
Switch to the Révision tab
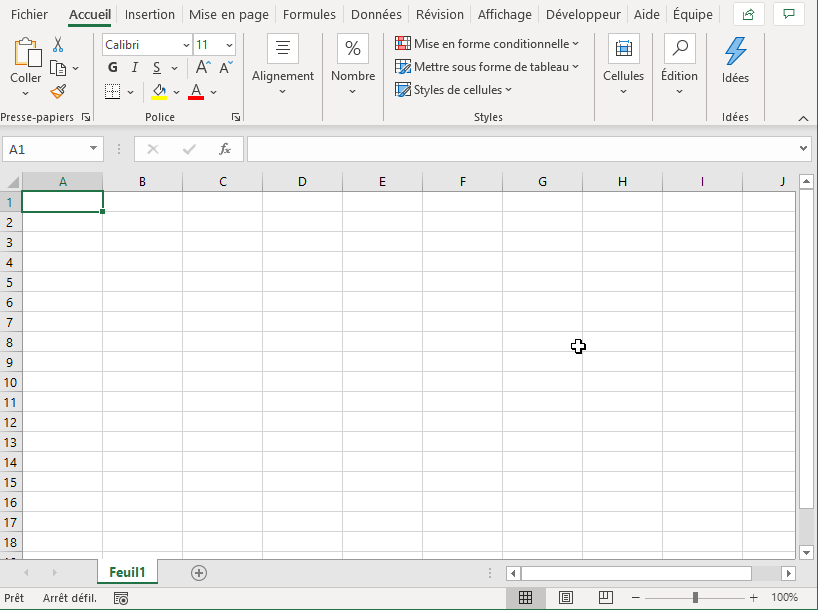click(439, 14)
